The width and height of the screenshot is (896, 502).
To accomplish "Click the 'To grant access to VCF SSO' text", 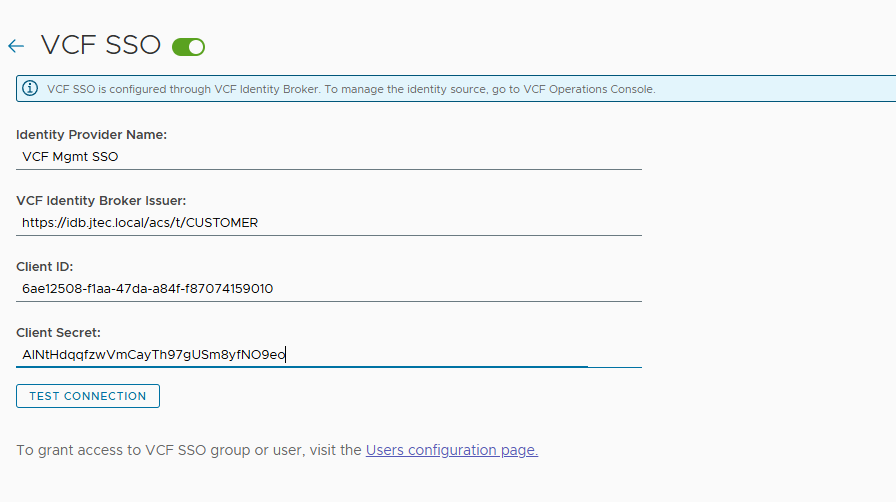I will pos(111,450).
